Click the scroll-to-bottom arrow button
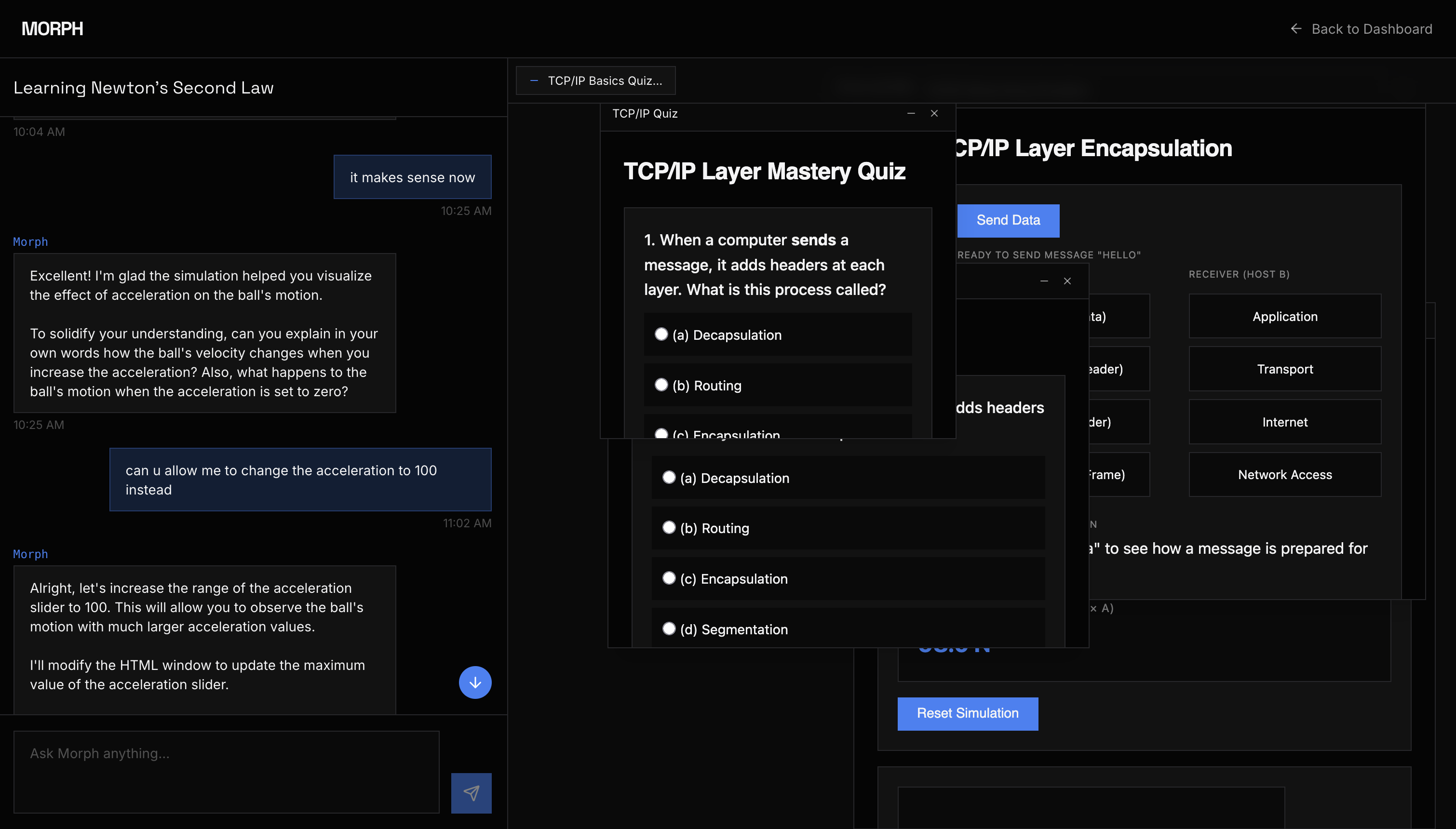1456x829 pixels. click(x=475, y=682)
